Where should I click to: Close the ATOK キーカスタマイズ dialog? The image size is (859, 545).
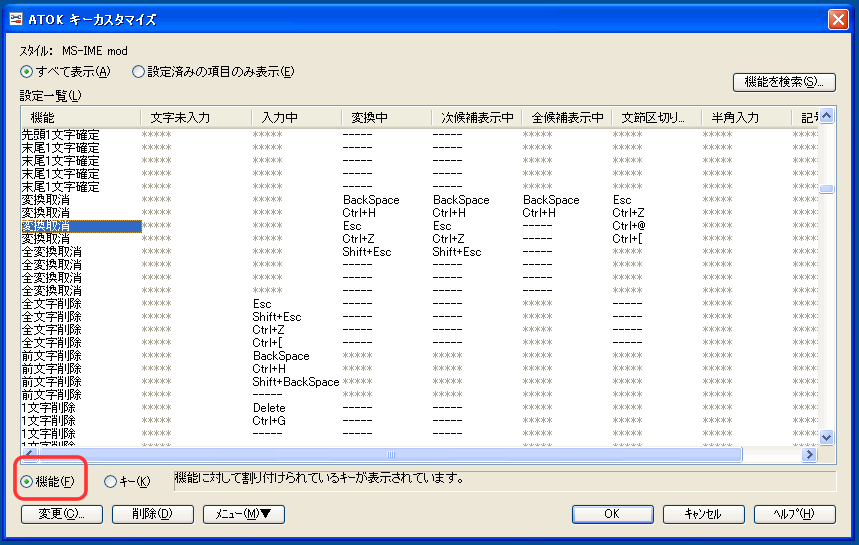838,20
